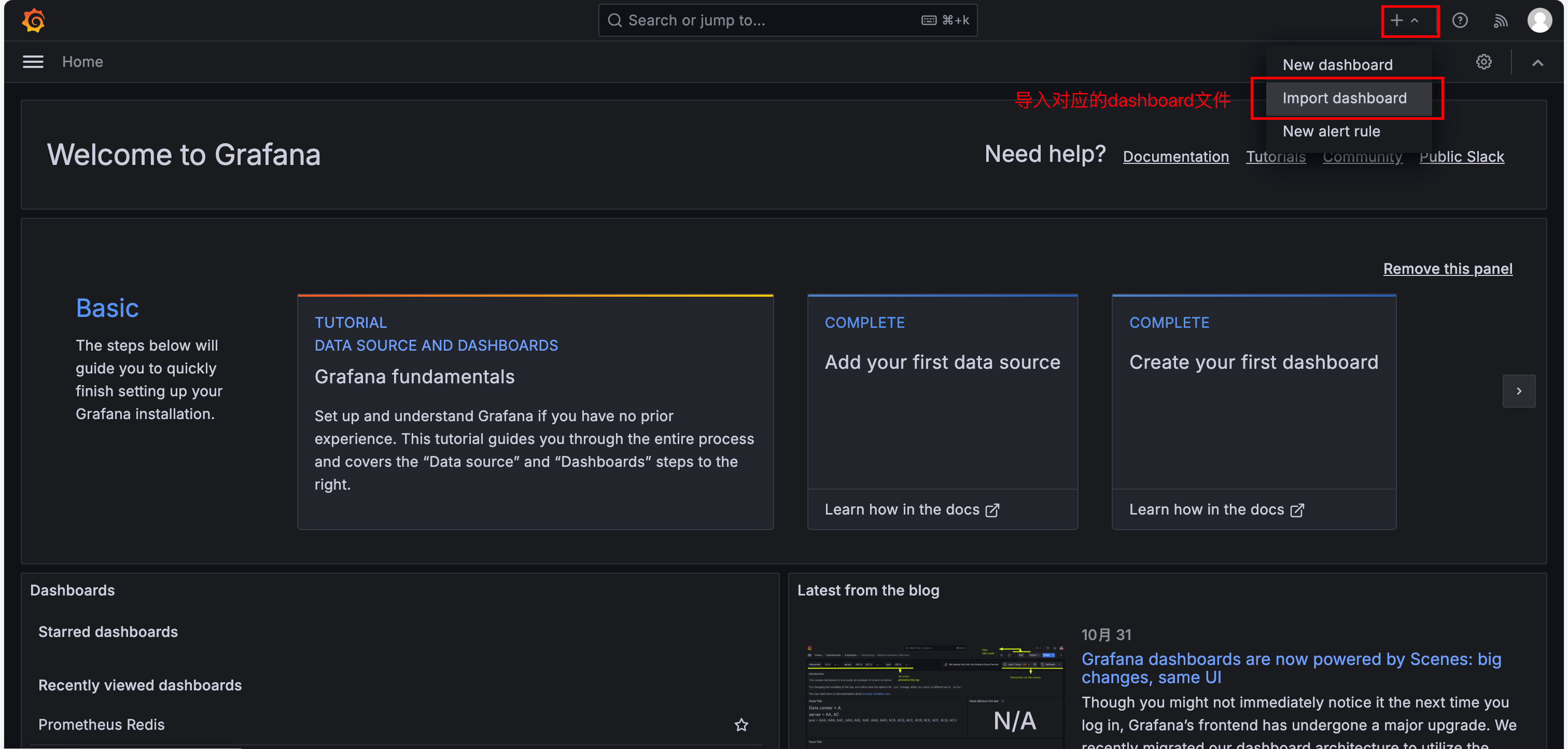Open Create your first dashboard card
Image resolution: width=1568 pixels, height=749 pixels.
tap(1254, 412)
